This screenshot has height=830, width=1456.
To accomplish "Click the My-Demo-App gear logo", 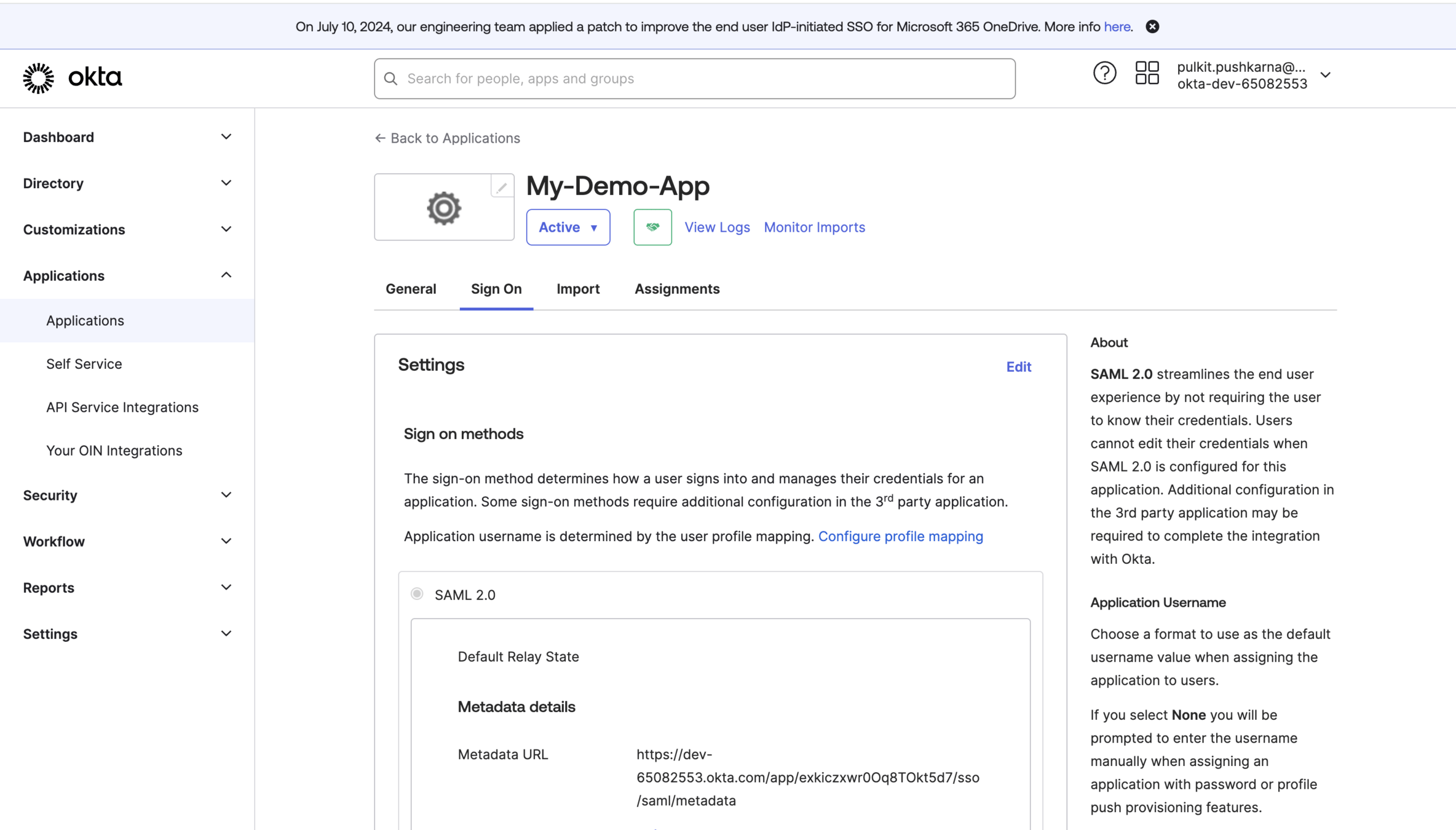I will pyautogui.click(x=444, y=208).
